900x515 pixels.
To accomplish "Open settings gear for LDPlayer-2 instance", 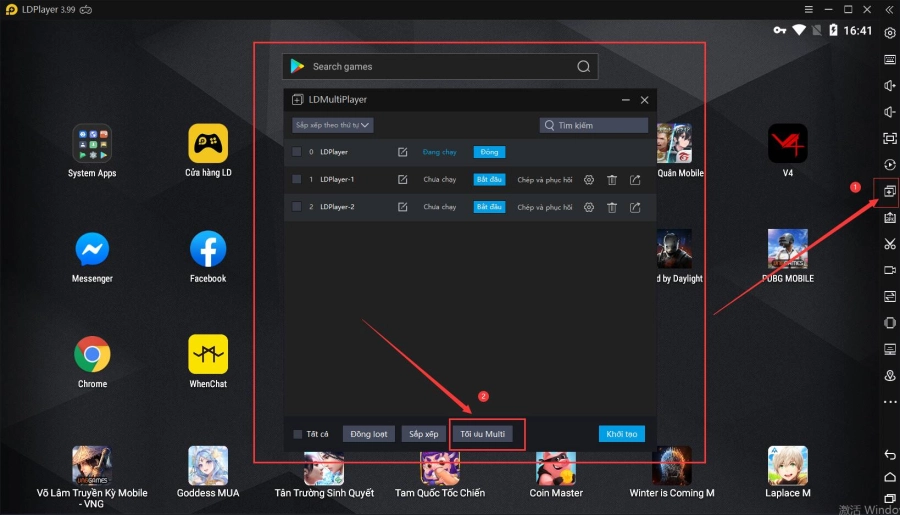I will [x=589, y=207].
